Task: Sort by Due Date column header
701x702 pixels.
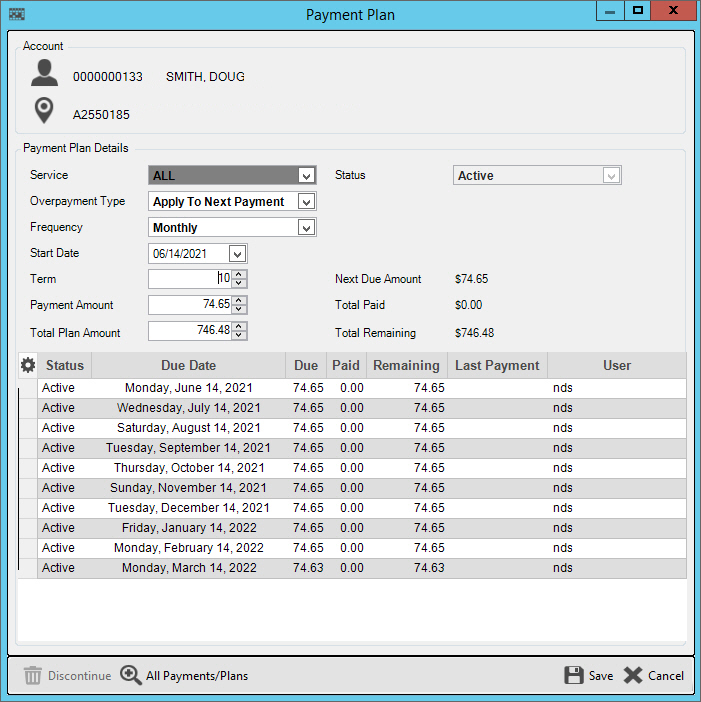Action: pyautogui.click(x=188, y=365)
